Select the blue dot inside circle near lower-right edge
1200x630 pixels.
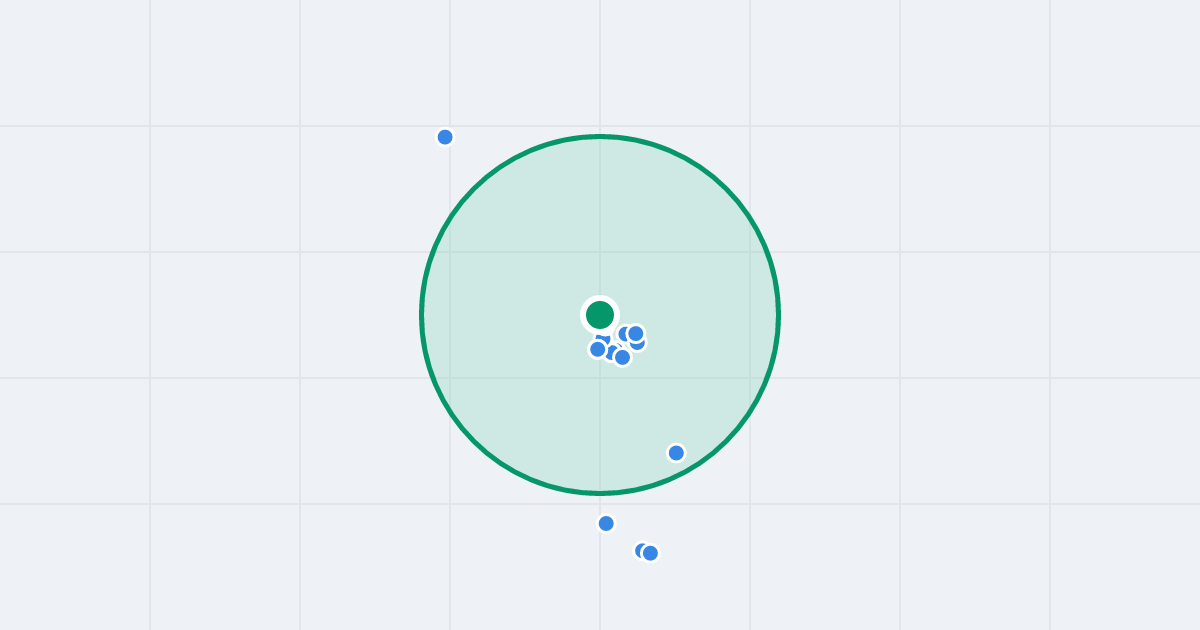(x=676, y=453)
